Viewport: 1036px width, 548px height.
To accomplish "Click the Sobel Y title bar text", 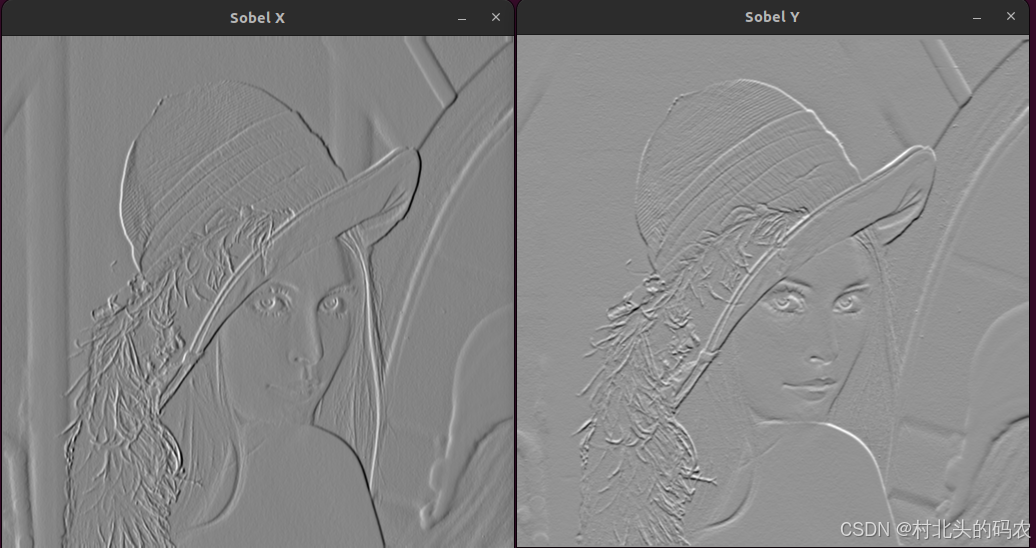I will (772, 17).
